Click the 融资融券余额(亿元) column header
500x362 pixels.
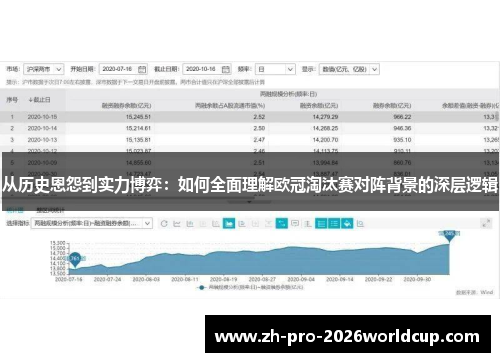point(126,105)
